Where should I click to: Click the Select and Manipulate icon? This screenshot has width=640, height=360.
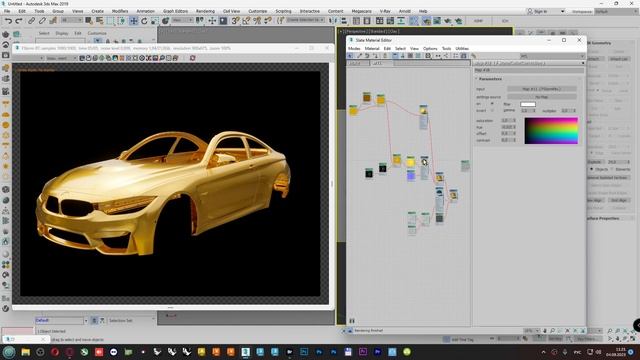click(212, 21)
